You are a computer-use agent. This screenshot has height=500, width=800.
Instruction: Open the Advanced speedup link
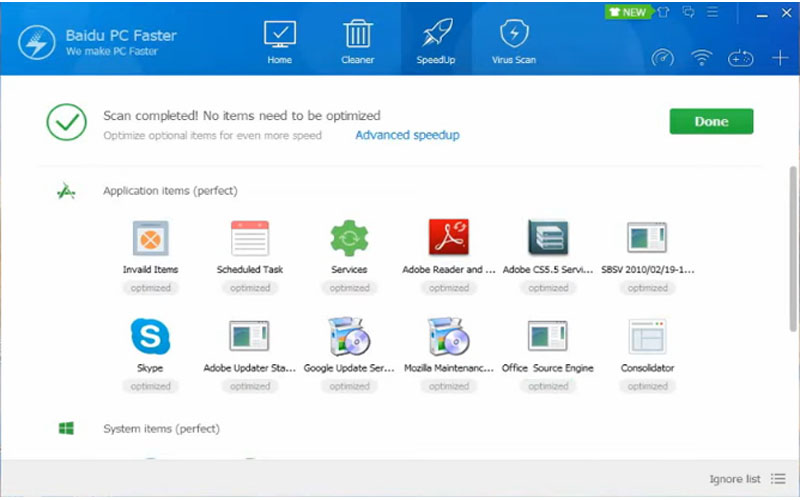pos(407,135)
